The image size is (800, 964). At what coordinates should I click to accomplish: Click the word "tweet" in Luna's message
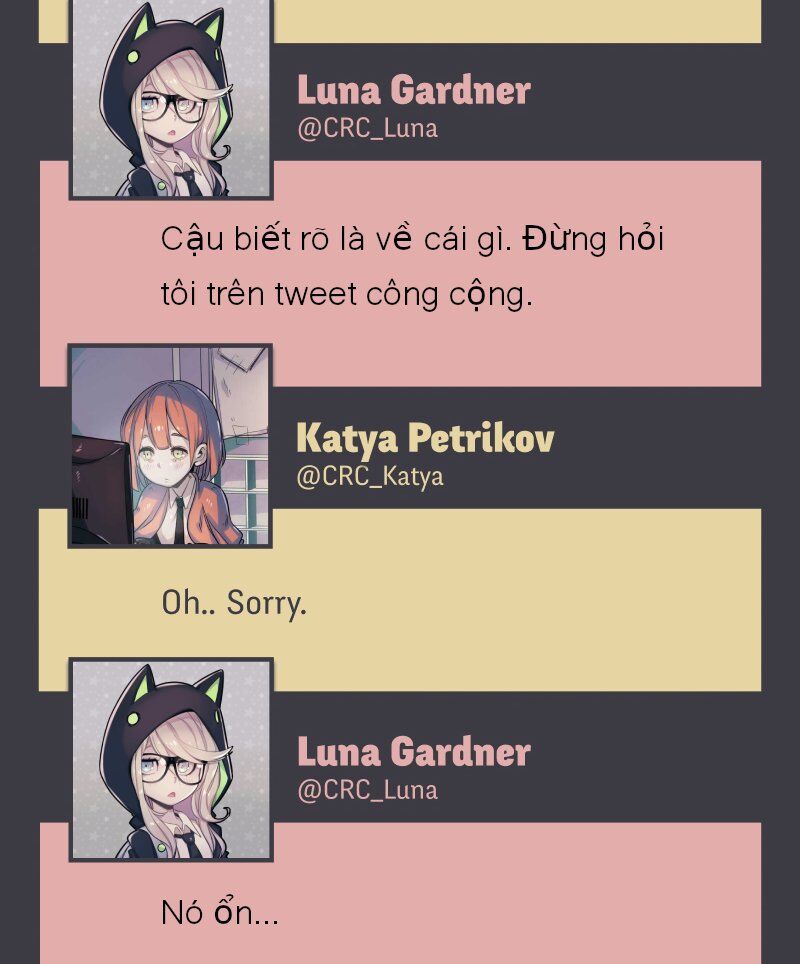click(x=315, y=294)
